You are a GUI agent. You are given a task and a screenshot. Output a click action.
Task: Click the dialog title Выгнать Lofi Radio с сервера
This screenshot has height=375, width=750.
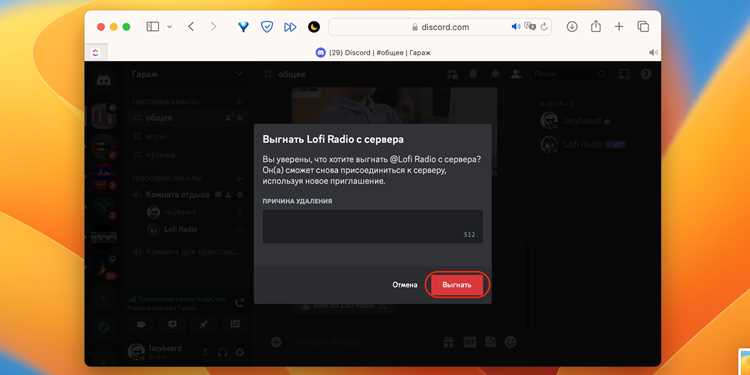[x=333, y=139]
